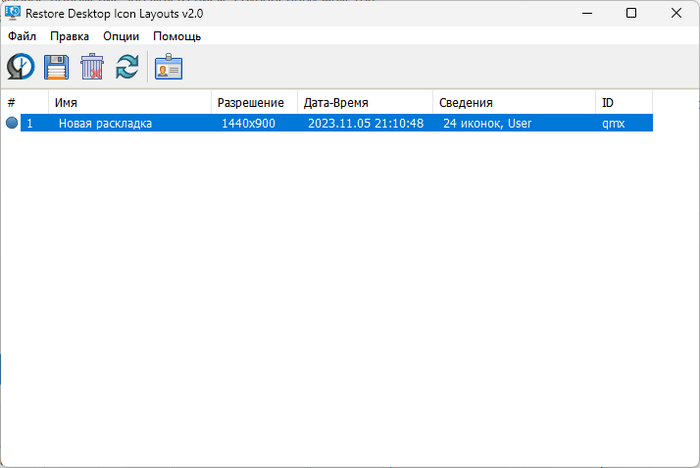
Task: Sort by the Сведения column header
Action: (514, 103)
